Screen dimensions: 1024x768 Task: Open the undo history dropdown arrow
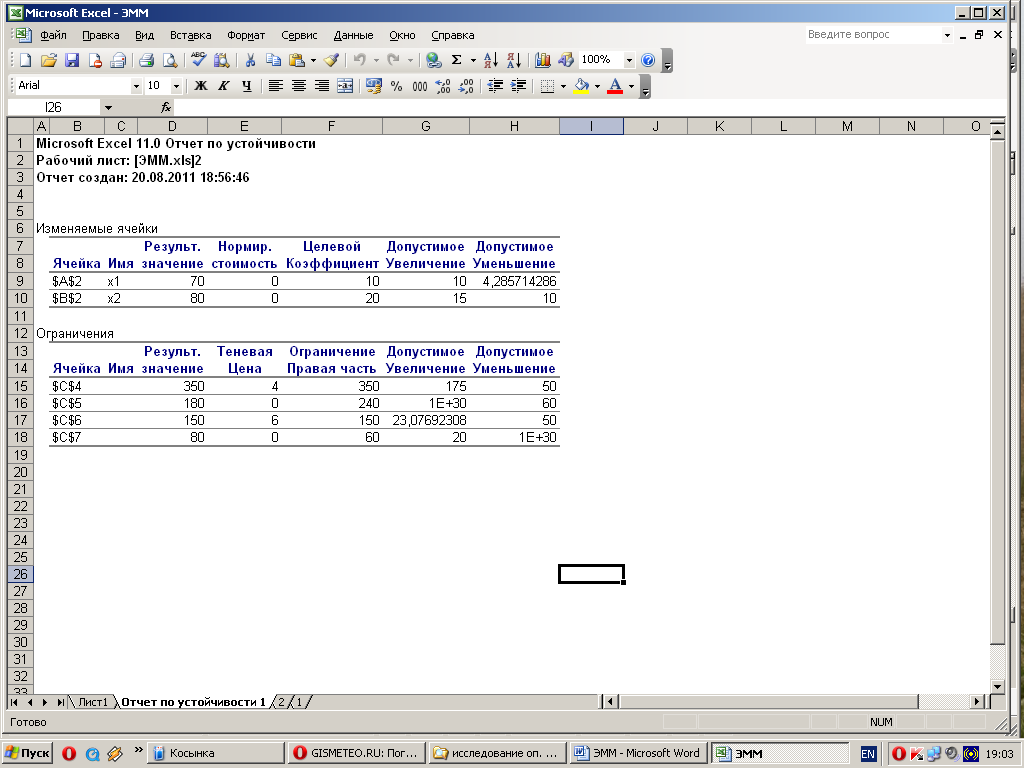tap(376, 60)
